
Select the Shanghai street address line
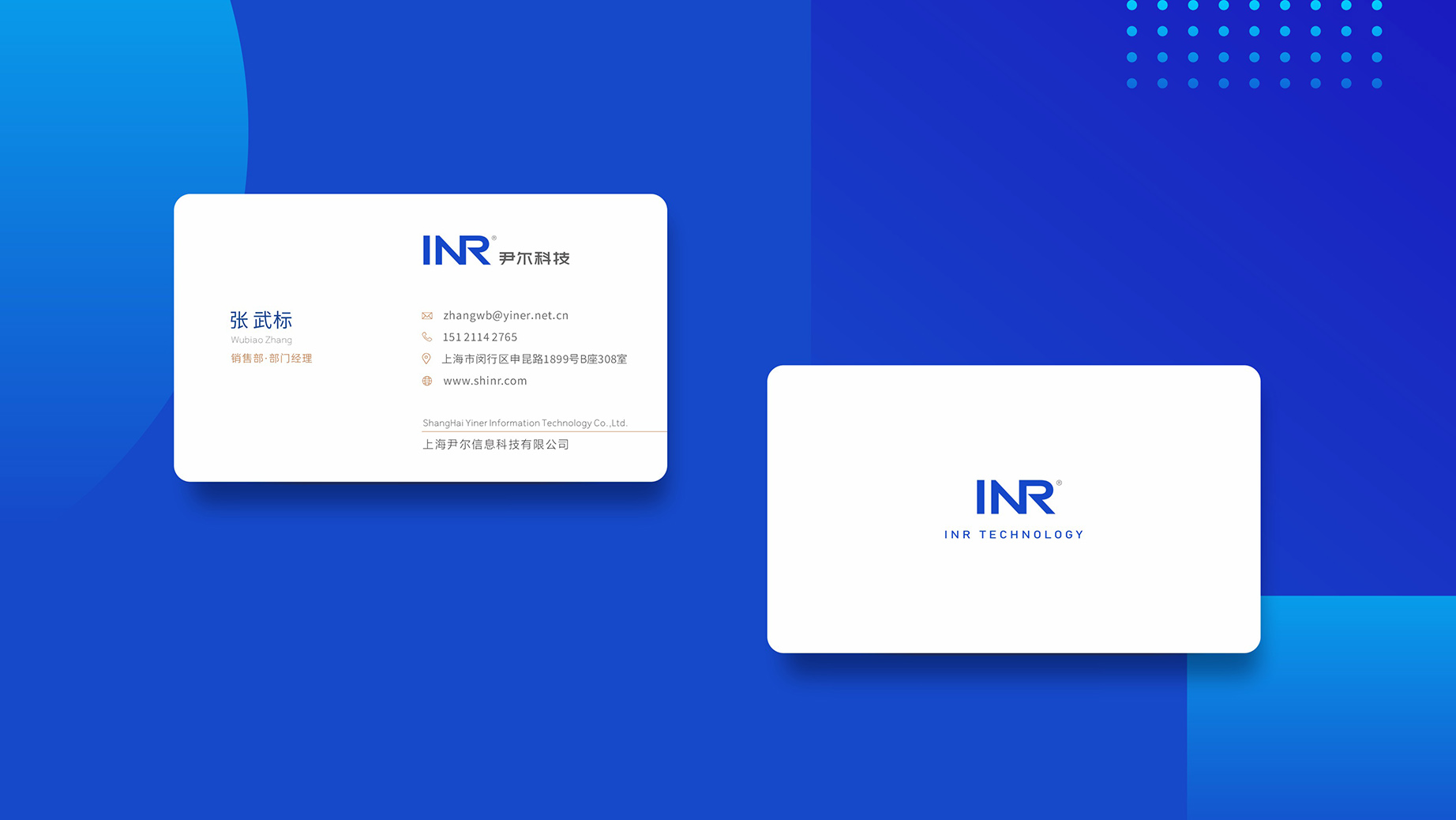pos(535,359)
